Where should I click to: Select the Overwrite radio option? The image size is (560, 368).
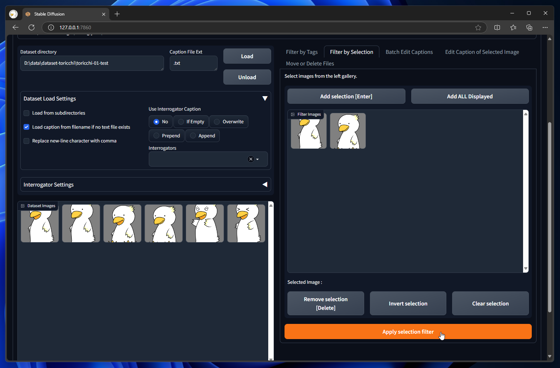point(229,122)
